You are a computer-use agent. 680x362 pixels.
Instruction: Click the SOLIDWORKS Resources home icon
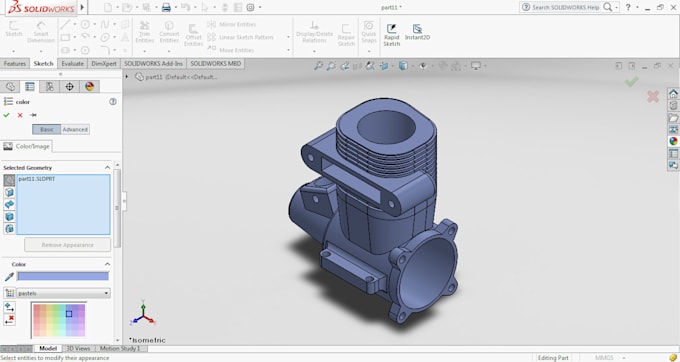click(673, 94)
